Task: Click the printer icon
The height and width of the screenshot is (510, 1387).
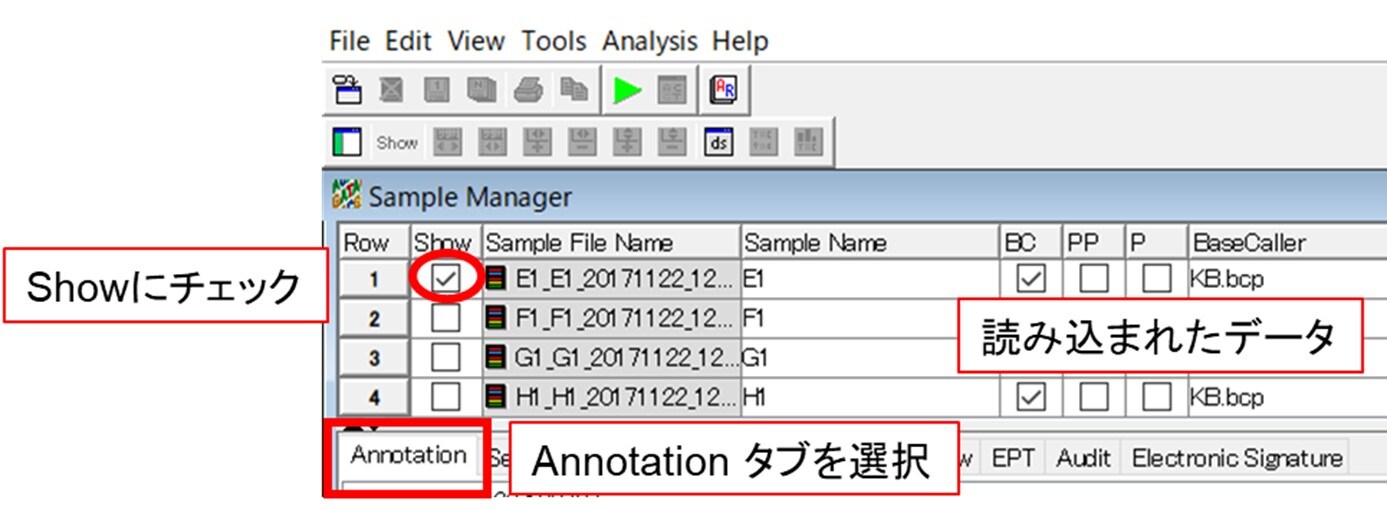Action: (527, 90)
